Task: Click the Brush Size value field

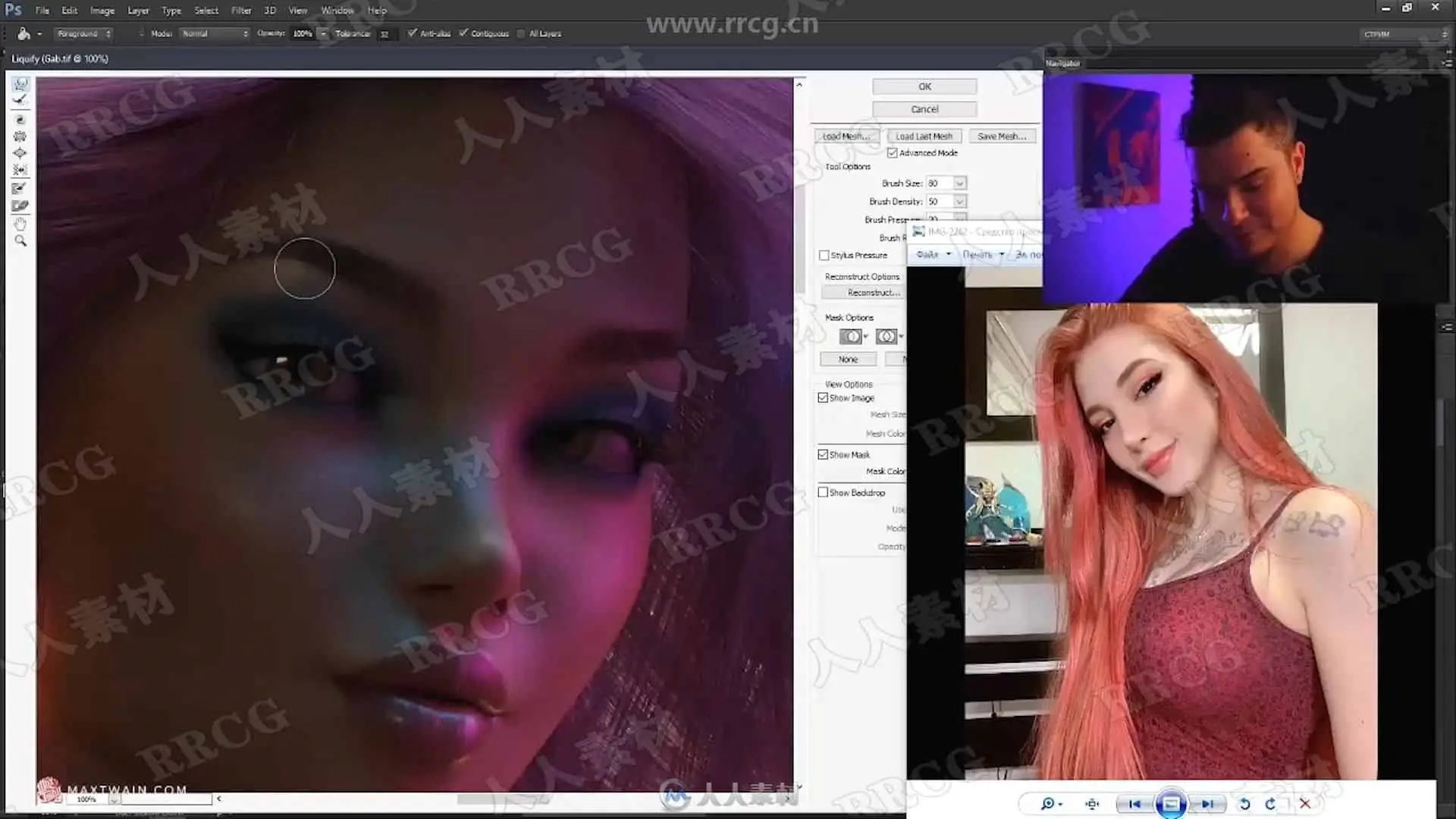Action: [940, 184]
